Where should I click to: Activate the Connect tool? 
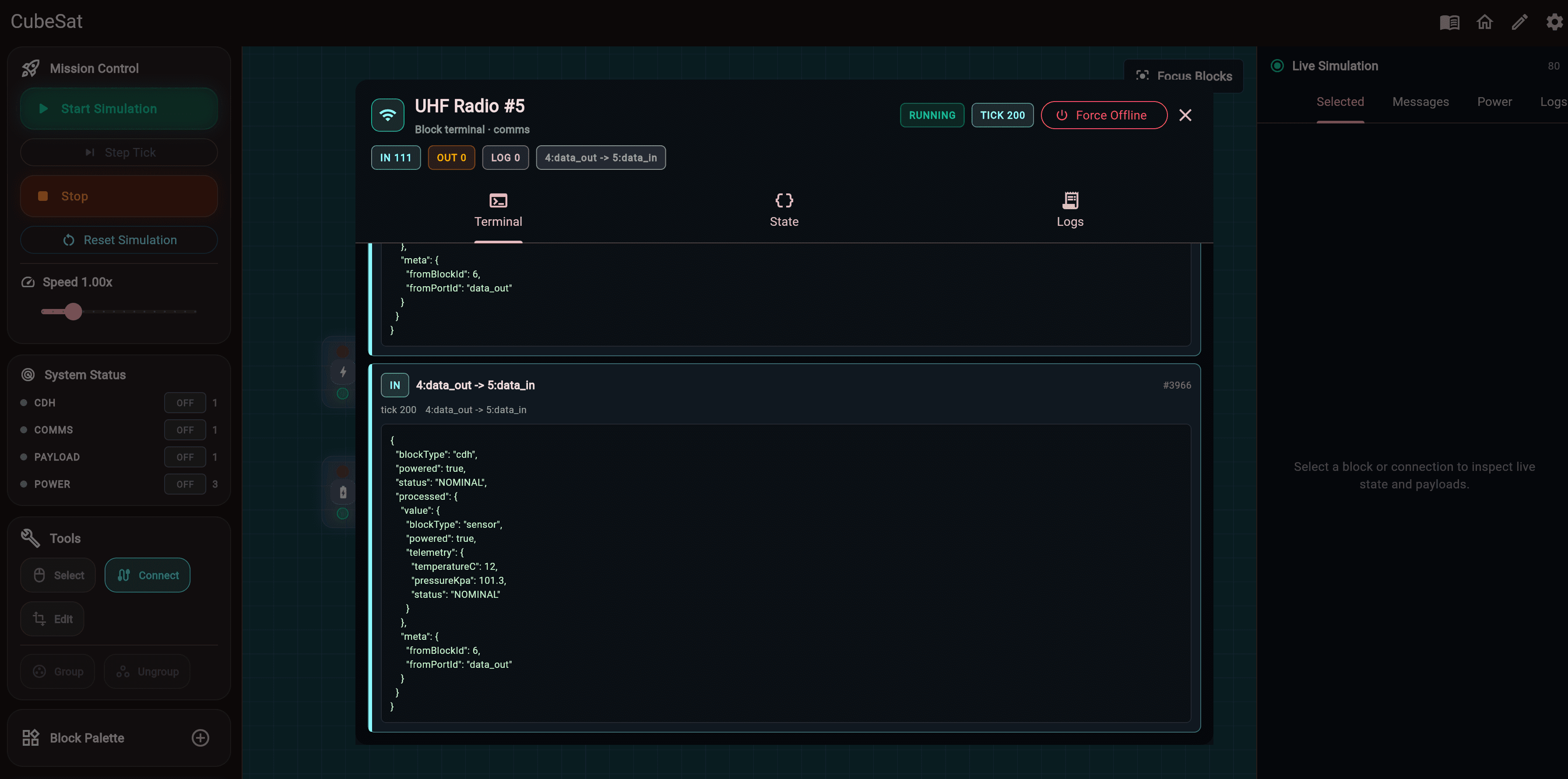(x=148, y=575)
